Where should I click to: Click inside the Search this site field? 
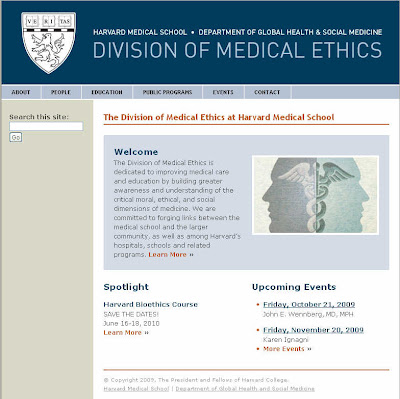pyautogui.click(x=46, y=126)
